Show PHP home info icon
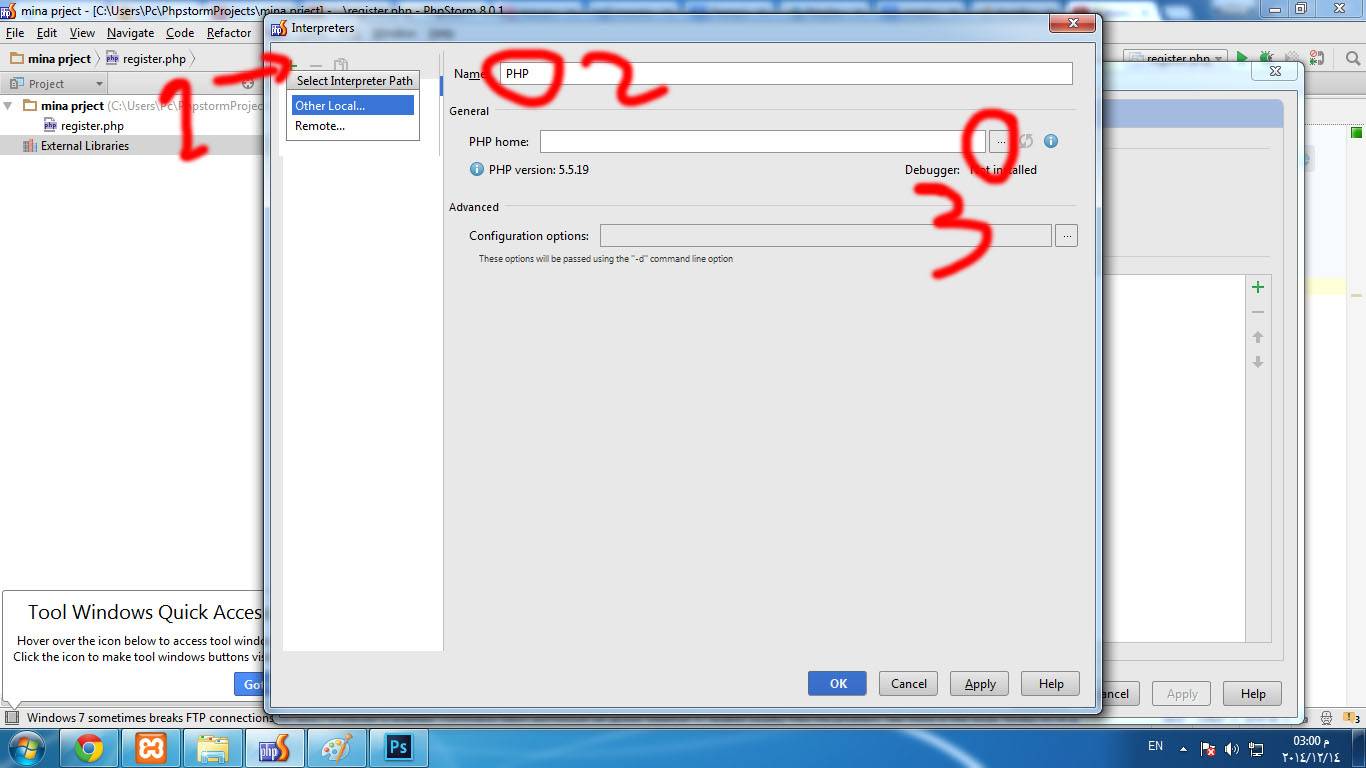This screenshot has height=768, width=1366. click(1051, 141)
